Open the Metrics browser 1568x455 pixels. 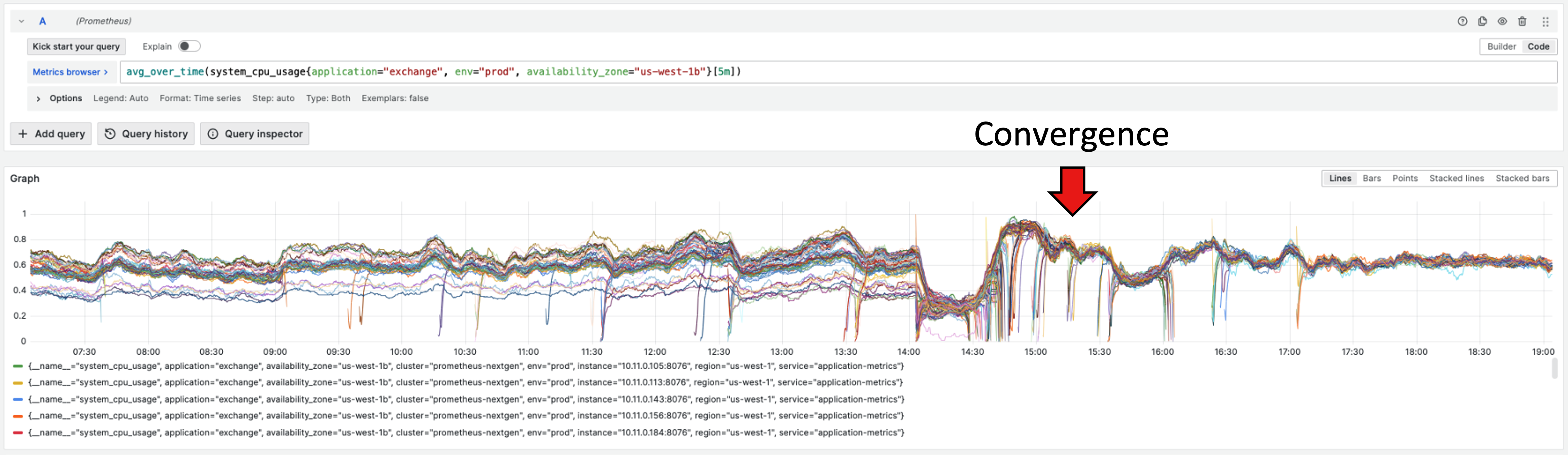(x=70, y=72)
